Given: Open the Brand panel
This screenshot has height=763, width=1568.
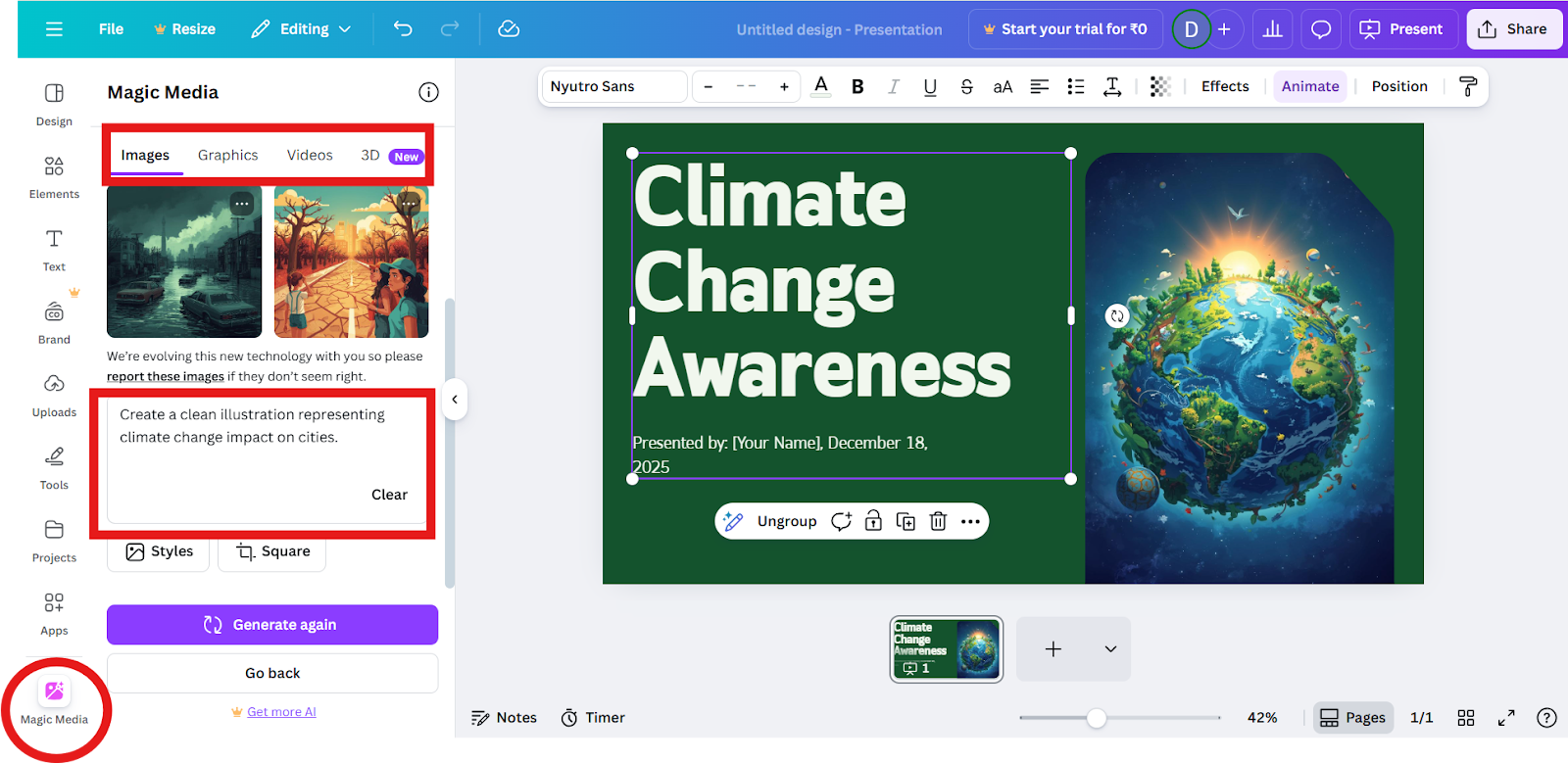Looking at the screenshot, I should 54,323.
